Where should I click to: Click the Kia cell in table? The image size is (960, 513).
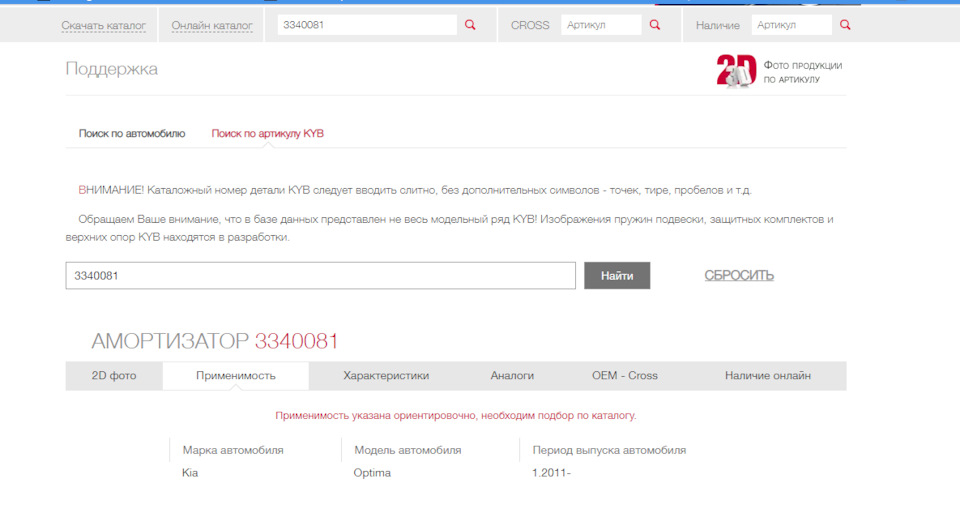coord(190,473)
